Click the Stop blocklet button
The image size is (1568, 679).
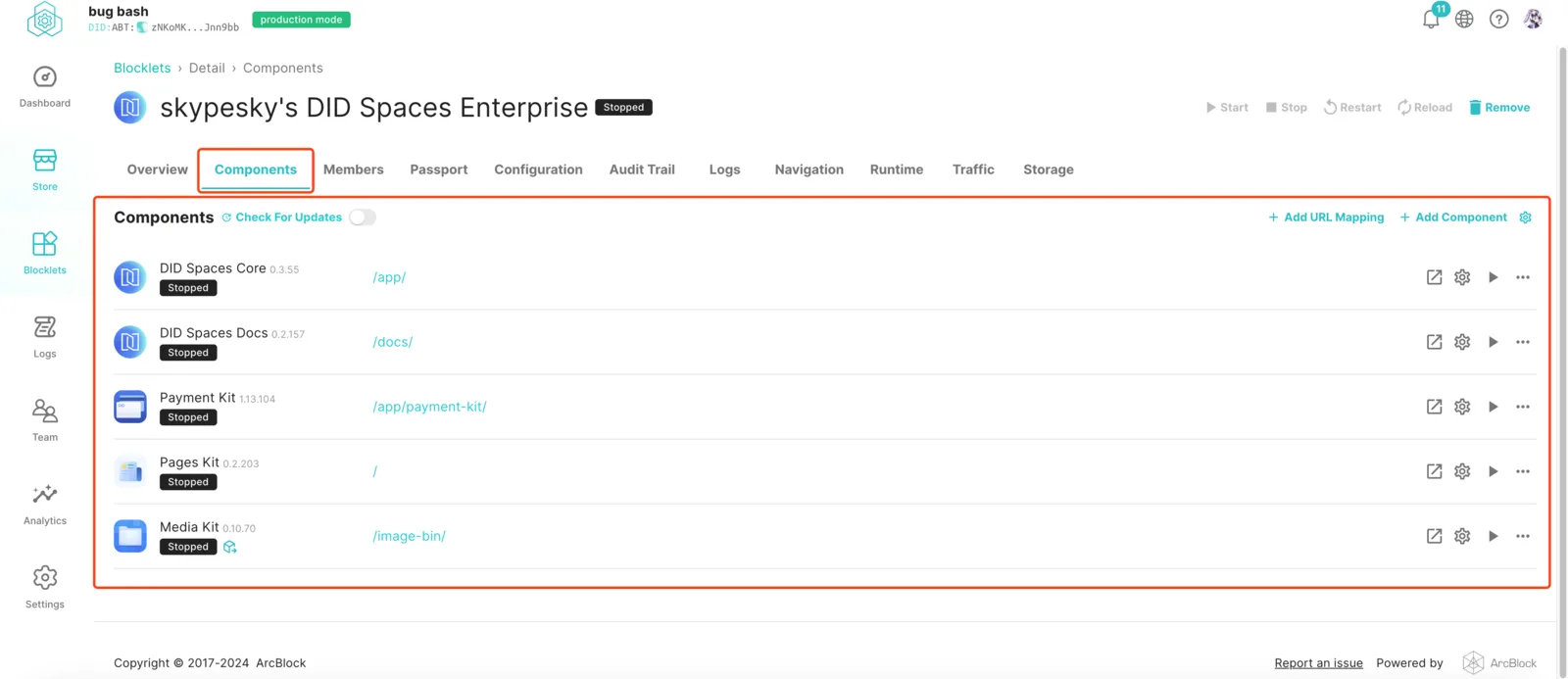(1286, 108)
